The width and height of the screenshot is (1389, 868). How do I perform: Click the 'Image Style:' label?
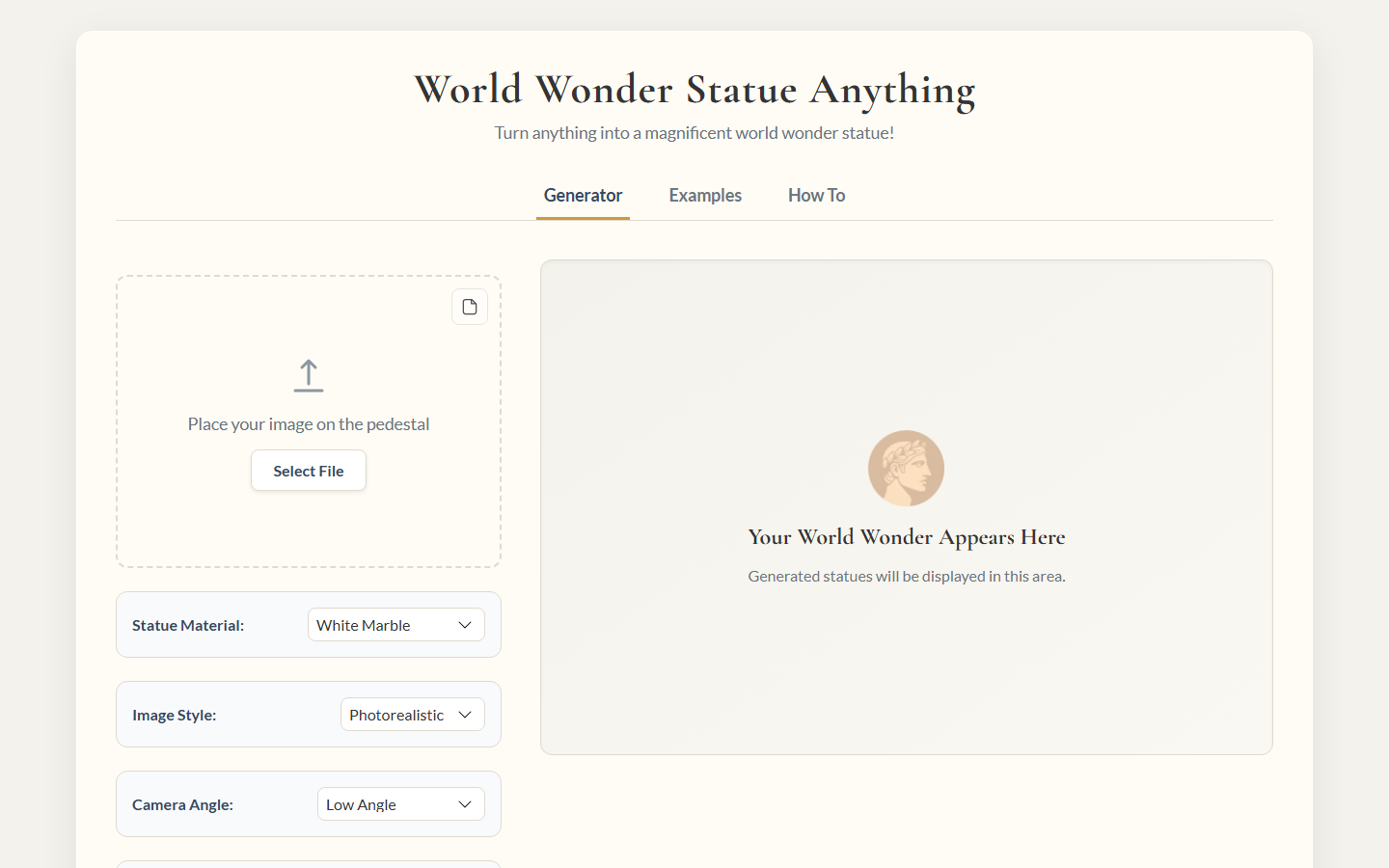coord(175,715)
